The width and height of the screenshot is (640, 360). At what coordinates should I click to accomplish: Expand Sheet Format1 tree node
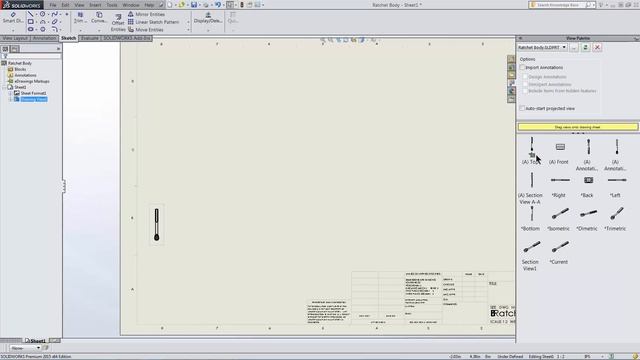point(11,93)
